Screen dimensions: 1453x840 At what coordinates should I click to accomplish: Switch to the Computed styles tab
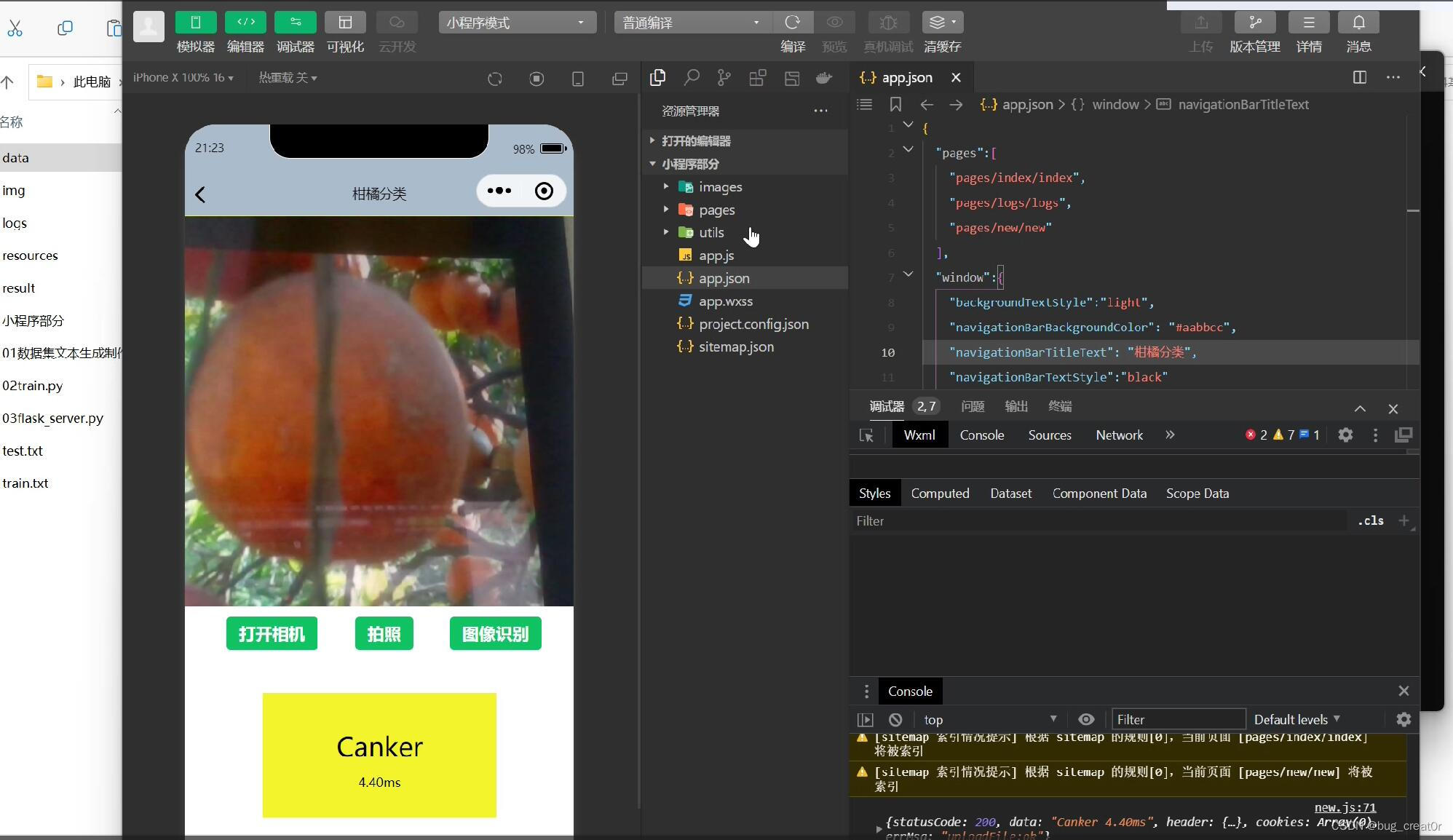coord(940,494)
